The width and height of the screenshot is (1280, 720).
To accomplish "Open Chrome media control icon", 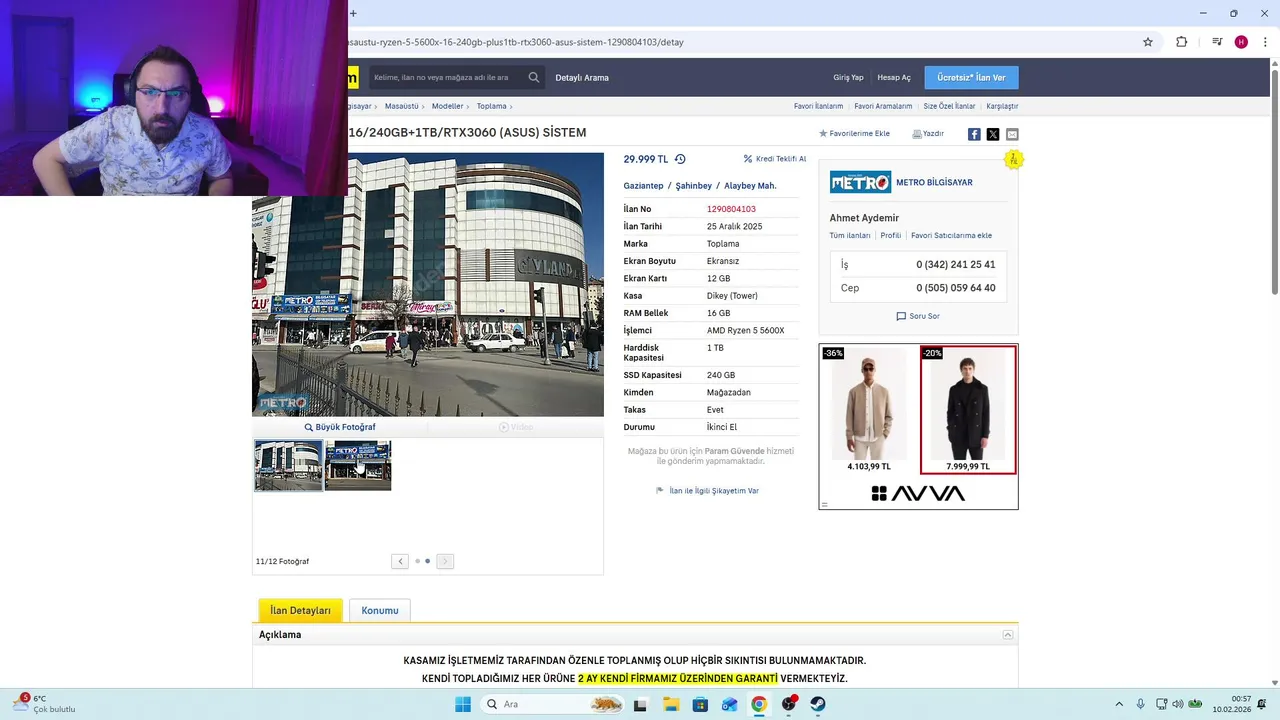I will click(1217, 42).
